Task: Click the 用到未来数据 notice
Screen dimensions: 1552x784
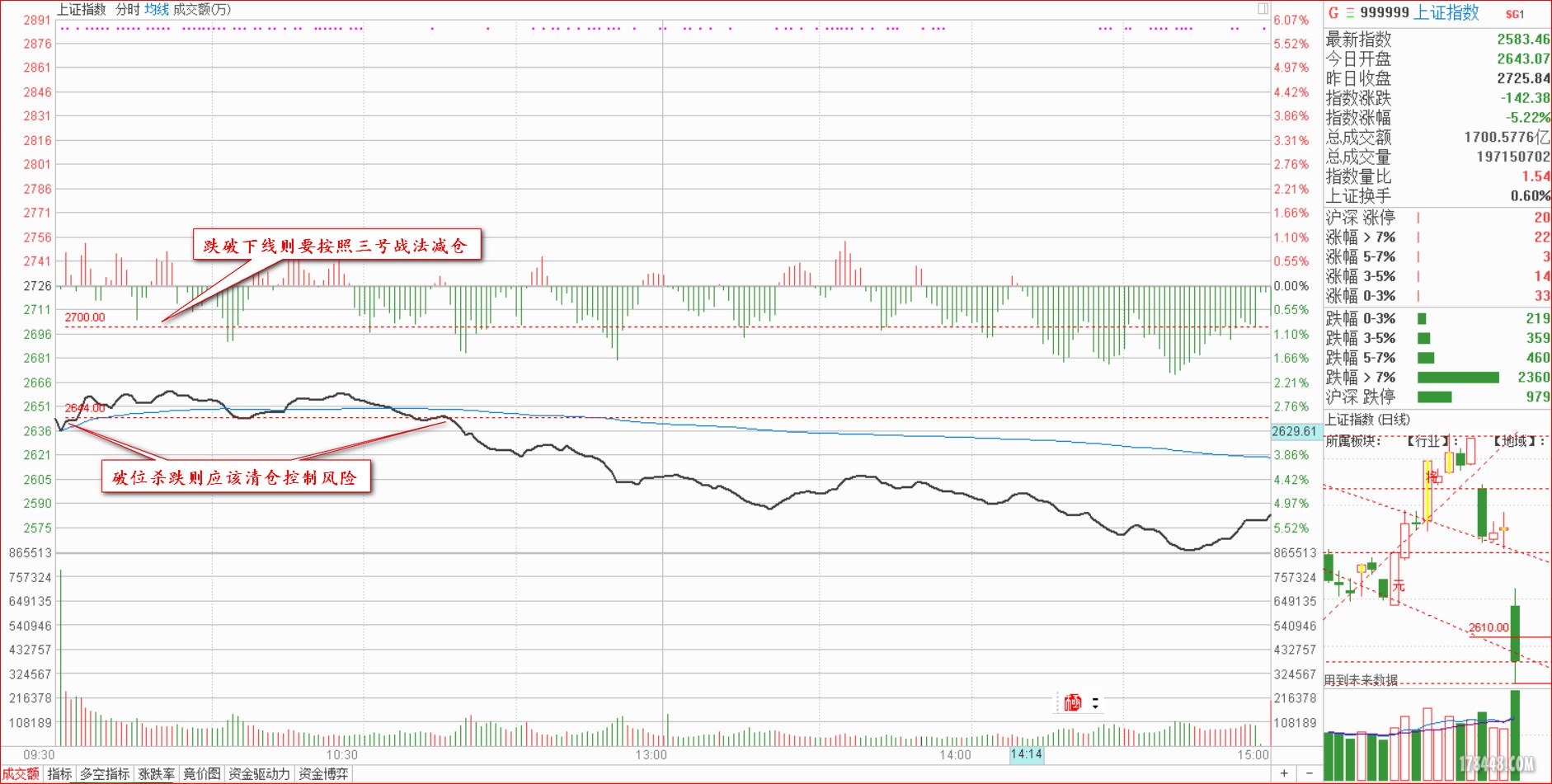Action: click(x=1362, y=679)
